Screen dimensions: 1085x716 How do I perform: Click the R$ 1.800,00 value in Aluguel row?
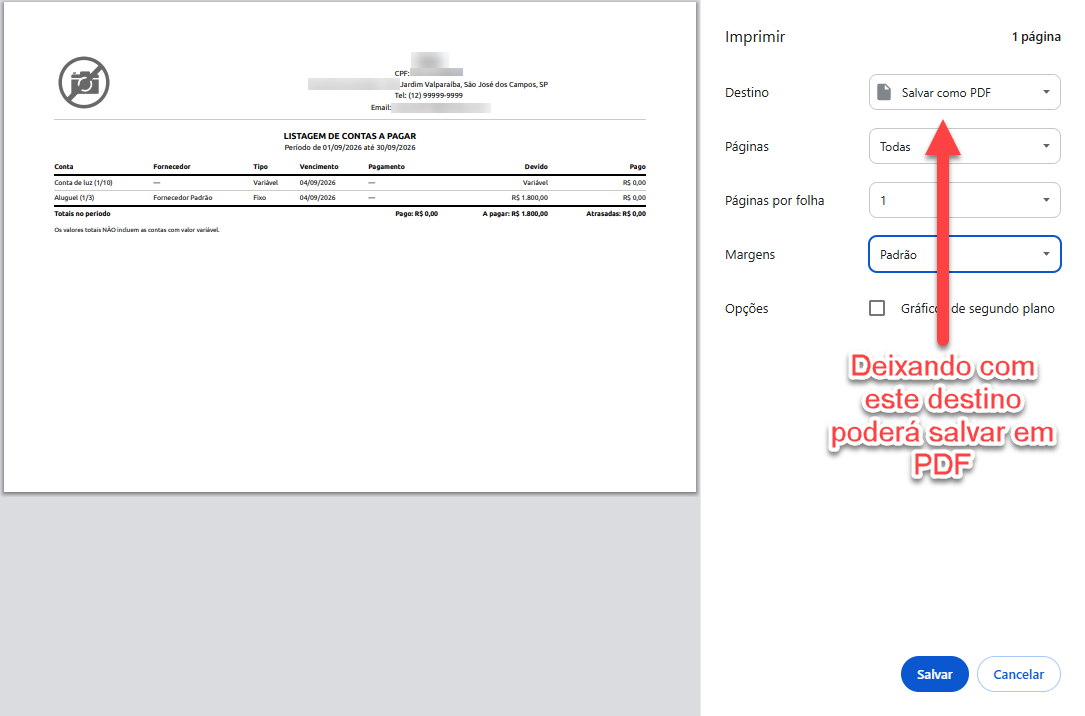click(529, 198)
